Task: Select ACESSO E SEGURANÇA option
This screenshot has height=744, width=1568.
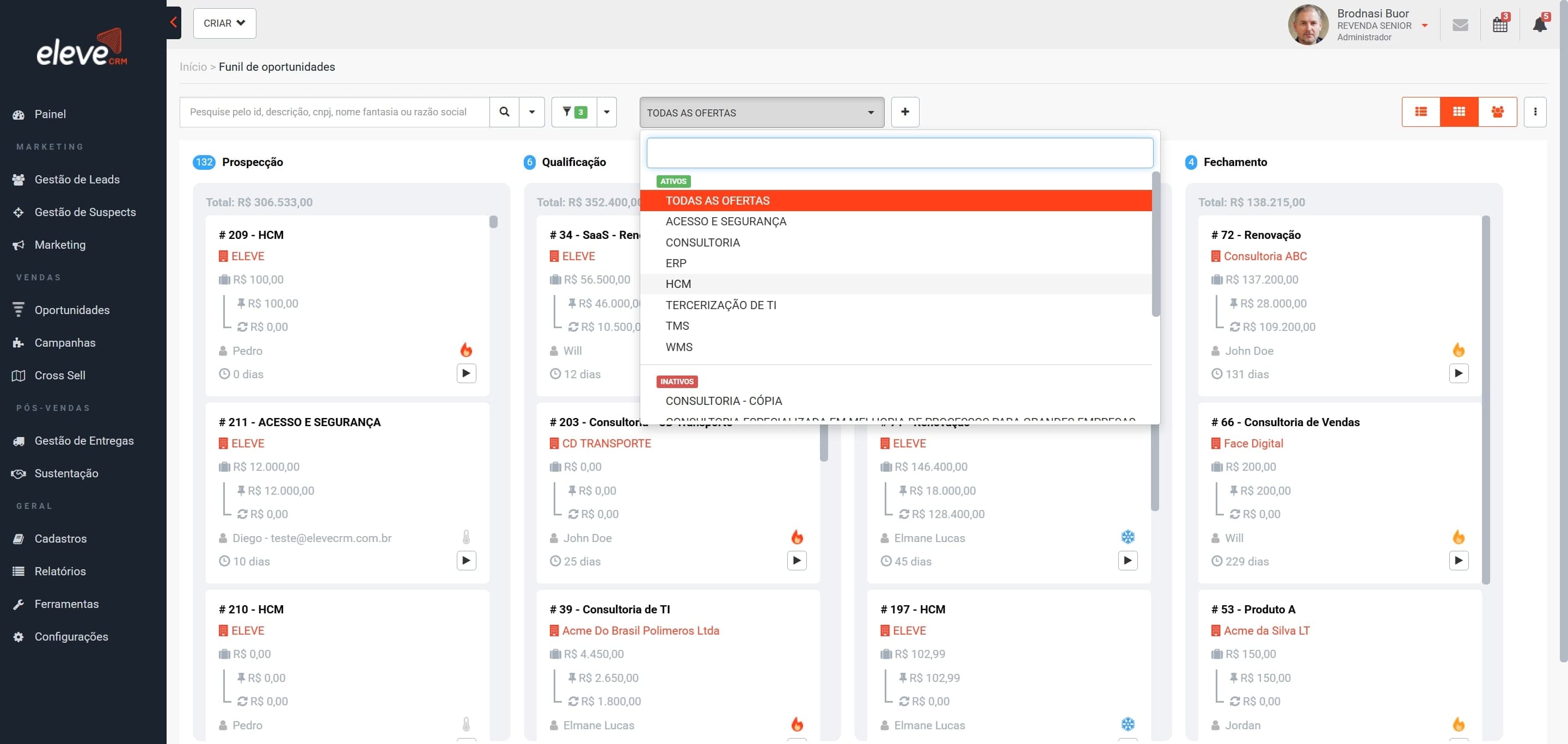Action: 896,222
